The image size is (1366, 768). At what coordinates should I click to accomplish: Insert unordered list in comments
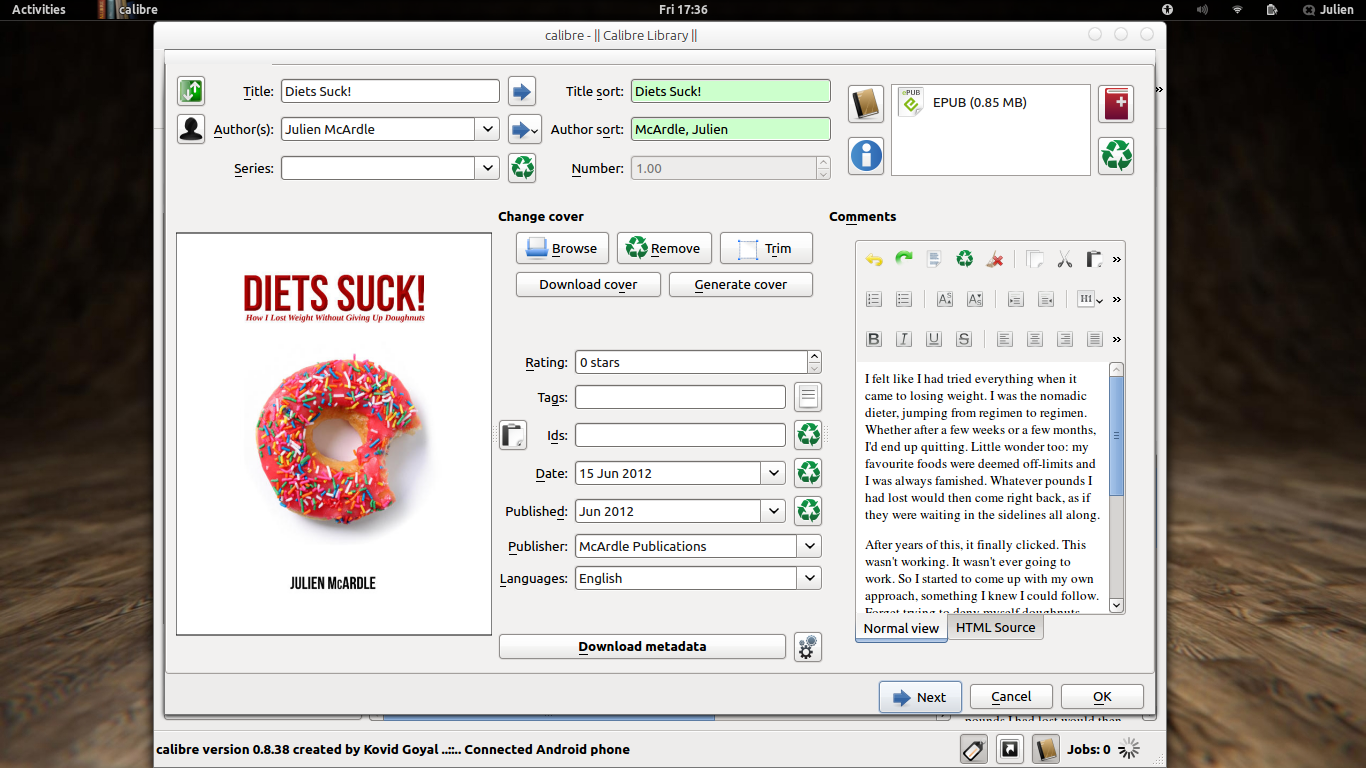(904, 299)
